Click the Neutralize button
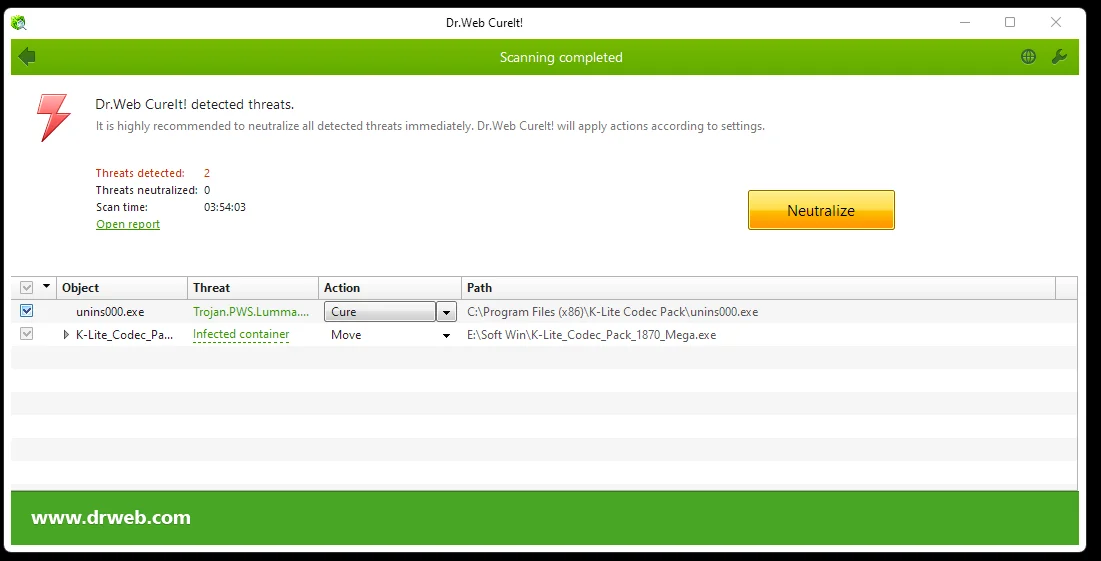The height and width of the screenshot is (561, 1101). tap(821, 210)
